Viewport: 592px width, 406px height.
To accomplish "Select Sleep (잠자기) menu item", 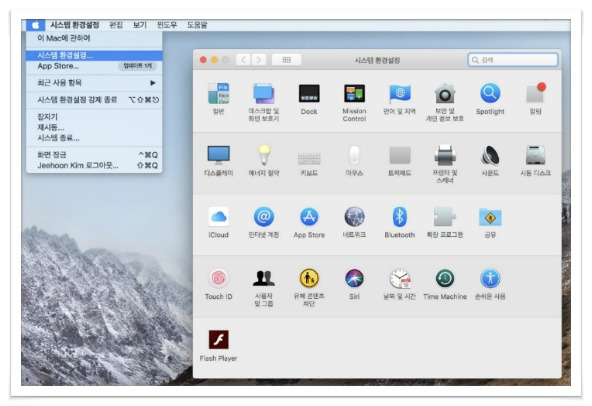I will tap(94, 117).
